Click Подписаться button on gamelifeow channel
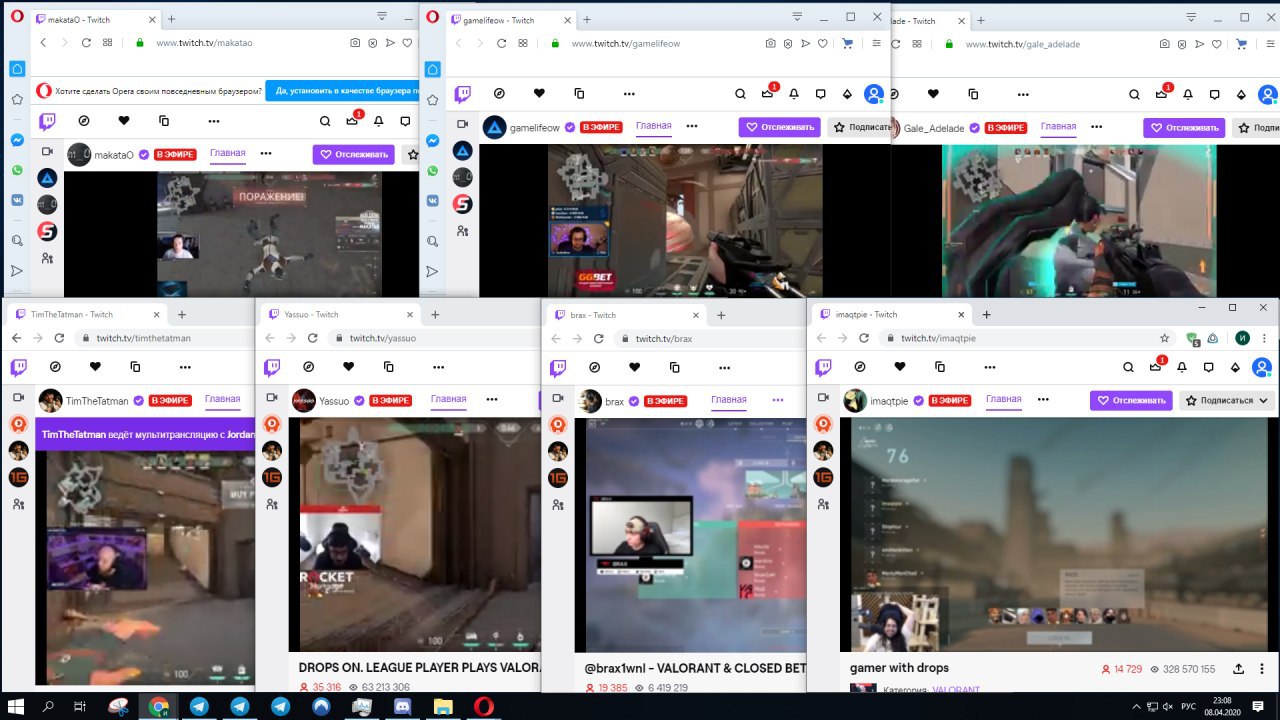 point(859,127)
